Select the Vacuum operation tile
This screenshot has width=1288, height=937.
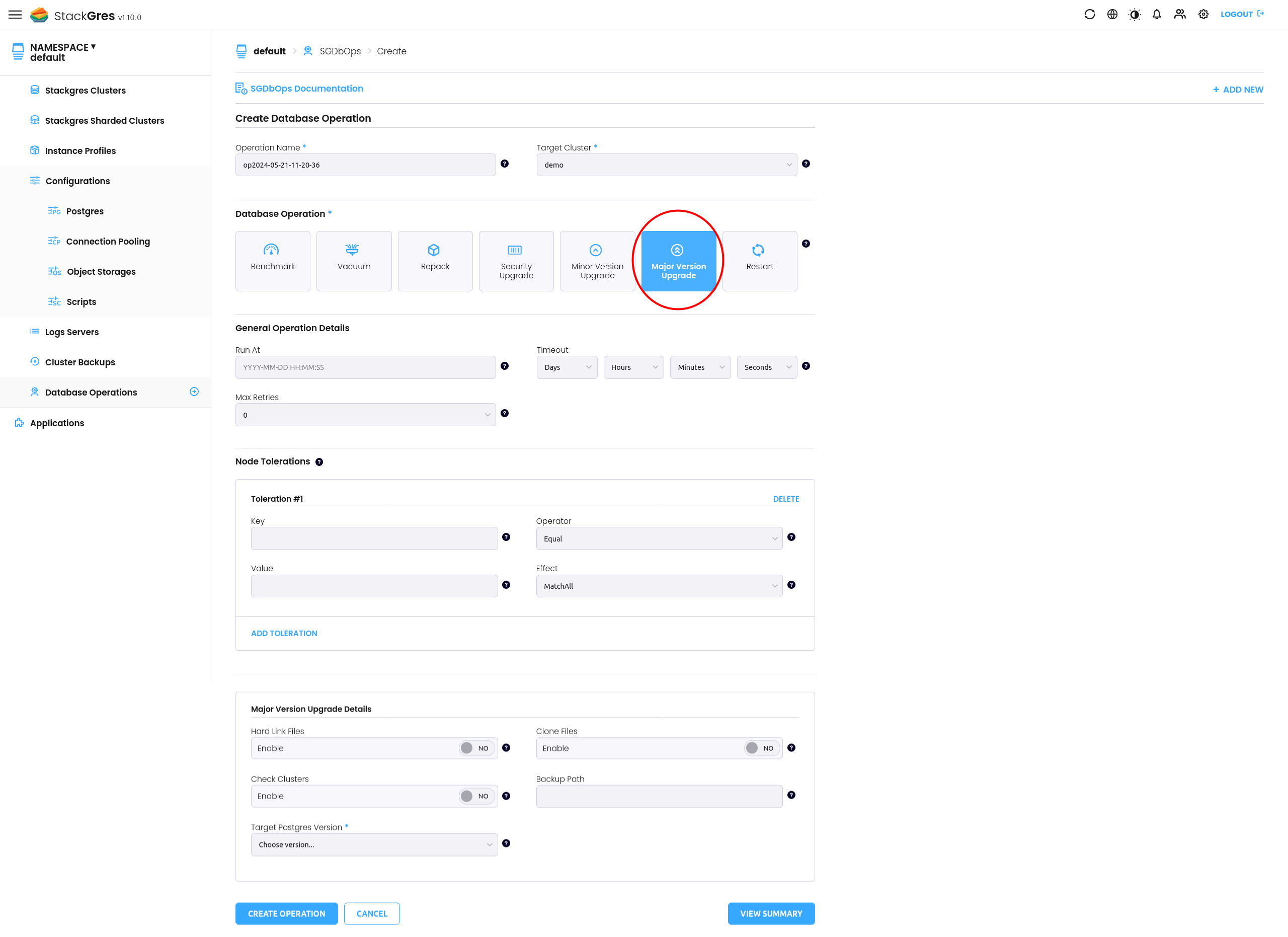click(353, 261)
